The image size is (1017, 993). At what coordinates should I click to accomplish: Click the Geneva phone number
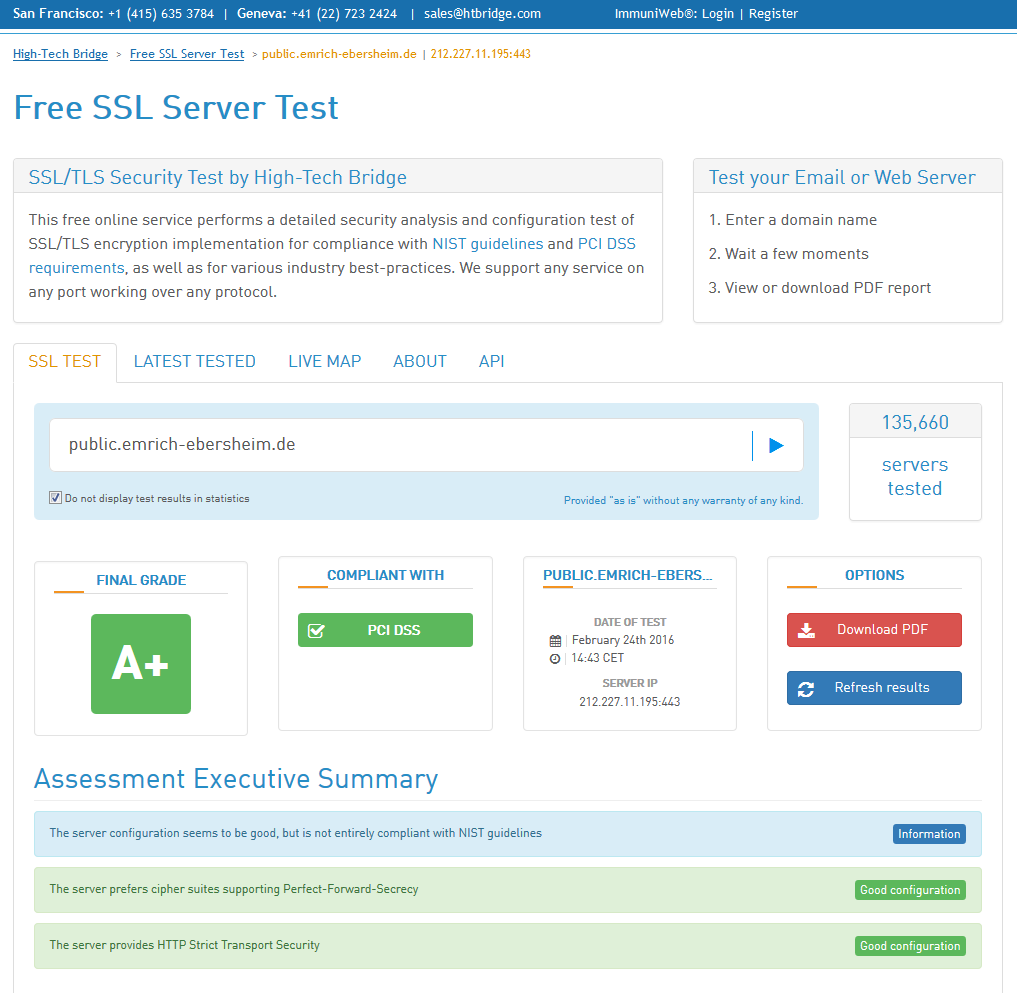(x=344, y=14)
